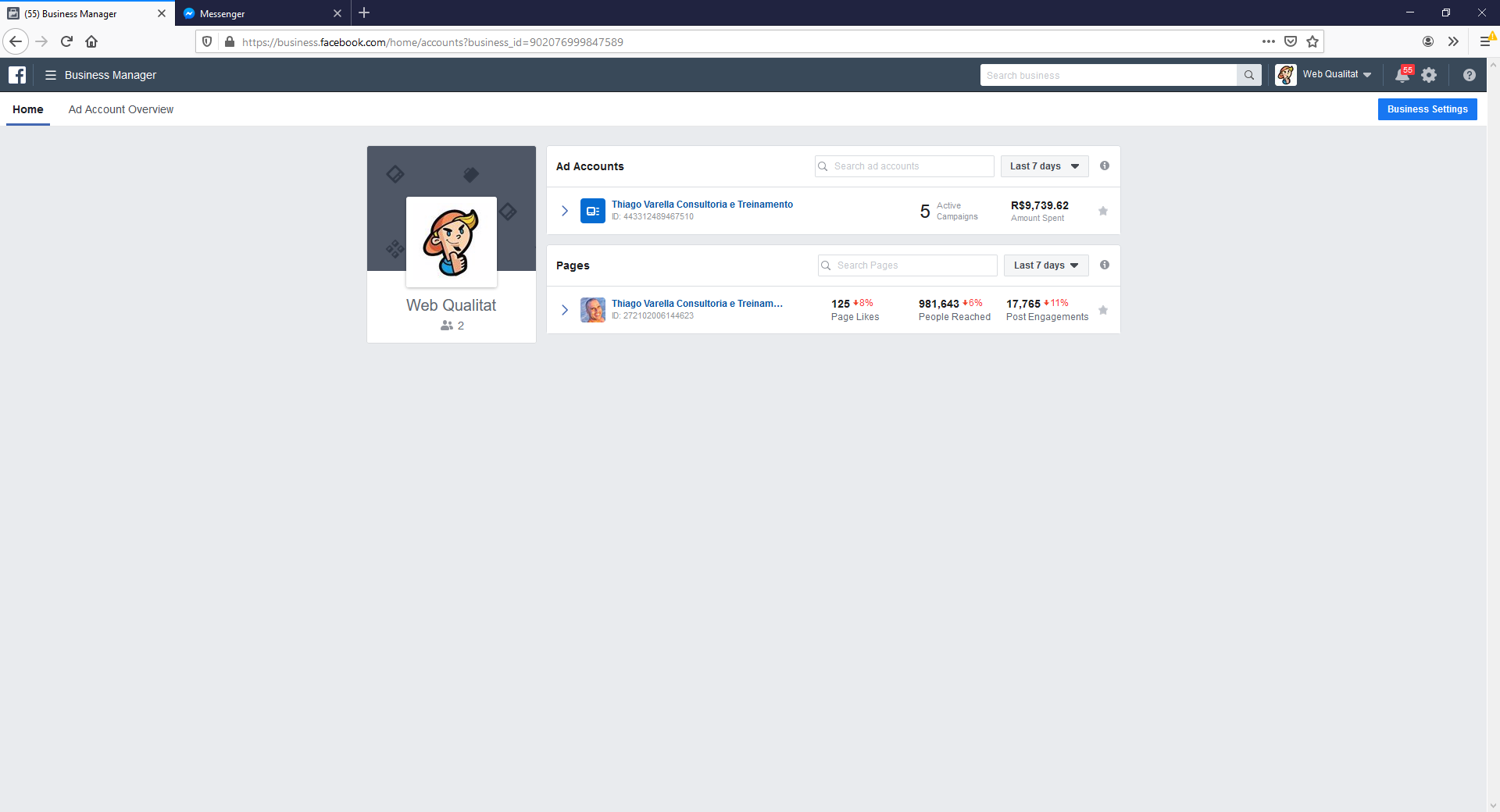Click the Ad Accounts section heading
1500x812 pixels.
click(590, 166)
